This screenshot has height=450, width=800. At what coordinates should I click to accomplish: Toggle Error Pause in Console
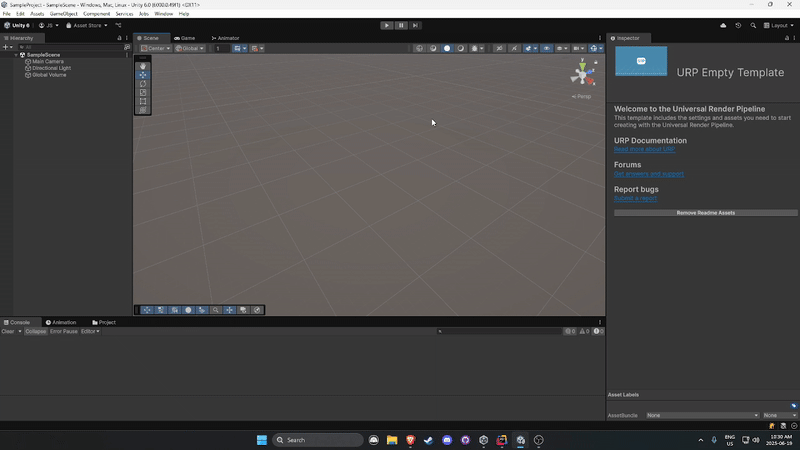(x=64, y=332)
